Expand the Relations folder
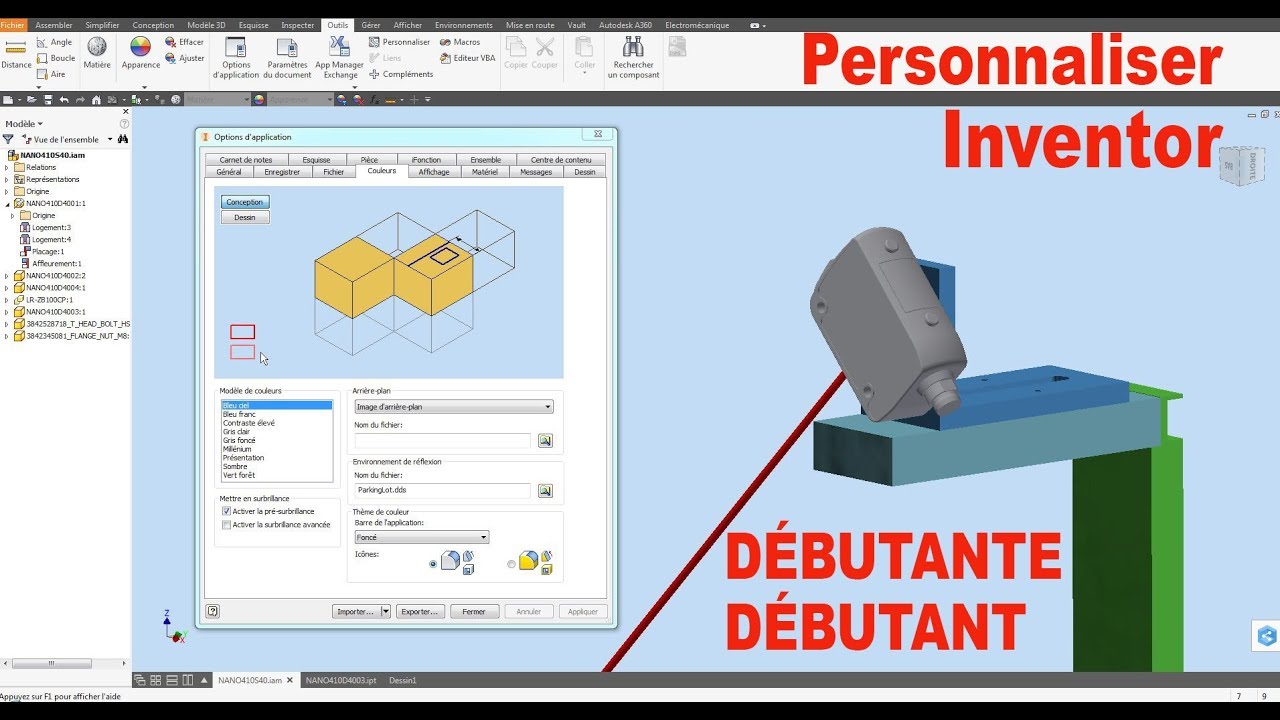The height and width of the screenshot is (720, 1280). tap(7, 167)
